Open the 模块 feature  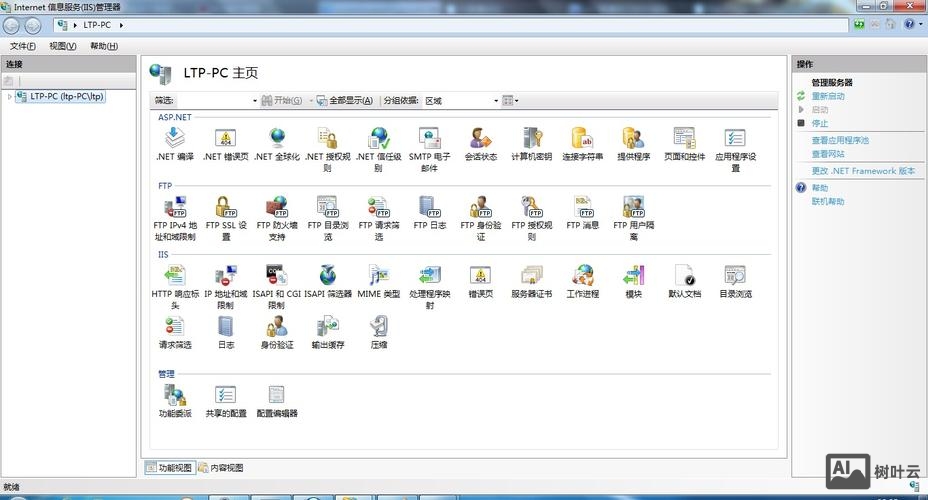(x=633, y=282)
